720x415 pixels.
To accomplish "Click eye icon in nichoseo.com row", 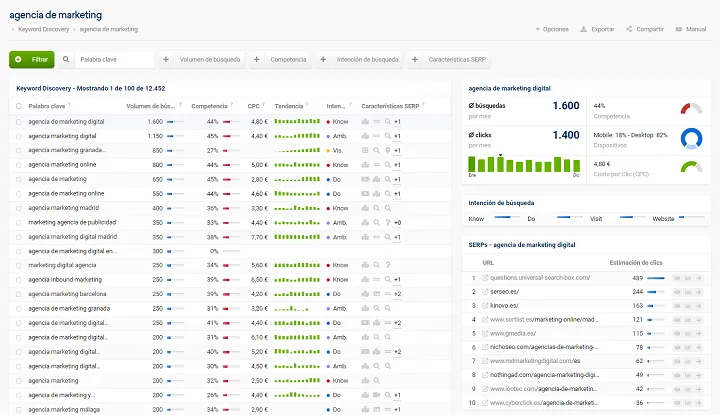I will (677, 348).
